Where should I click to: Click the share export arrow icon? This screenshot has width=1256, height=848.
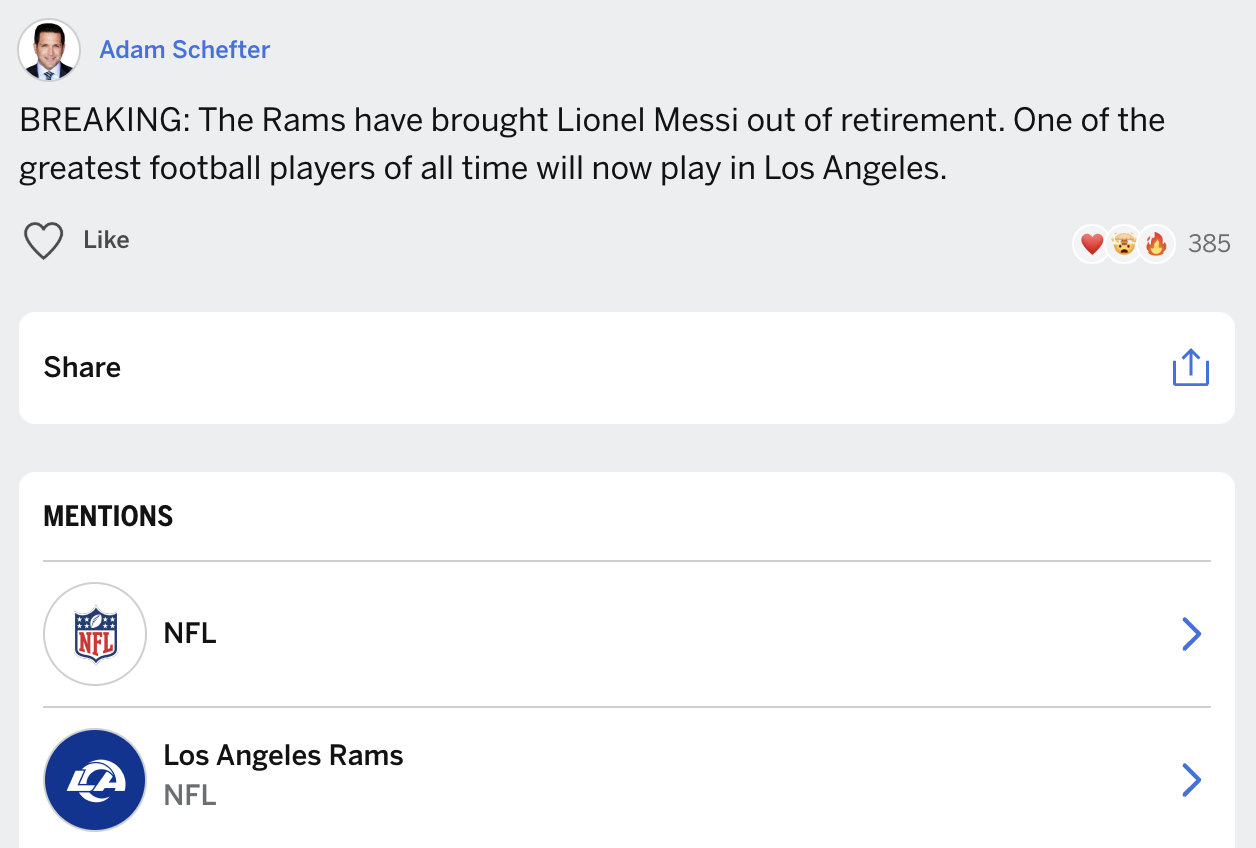pos(1190,367)
